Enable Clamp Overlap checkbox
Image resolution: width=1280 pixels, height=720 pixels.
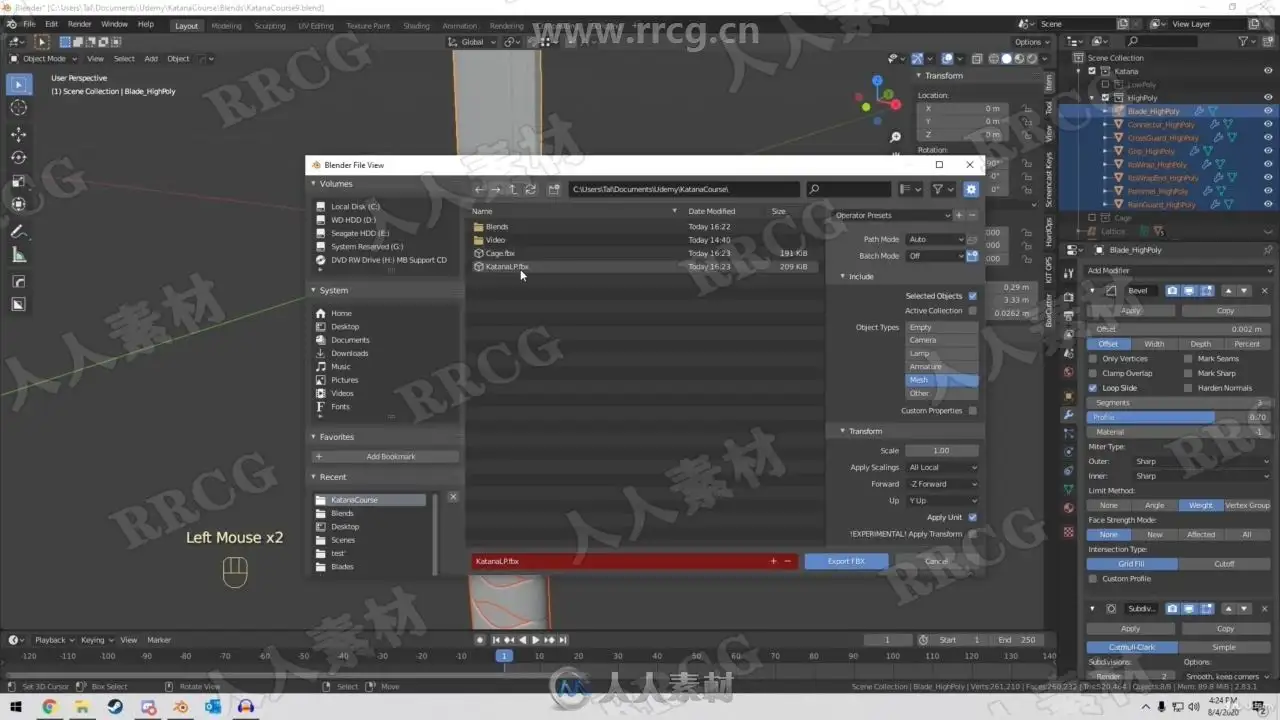1093,373
